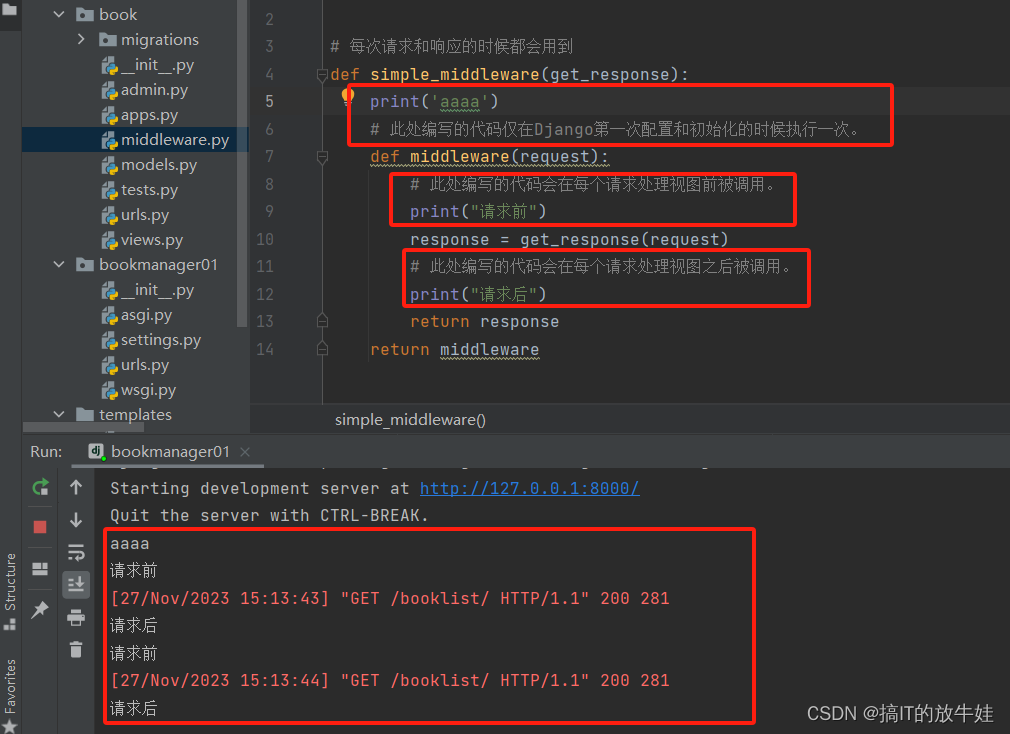Click log entry timestamped 15:13:44

(390, 681)
